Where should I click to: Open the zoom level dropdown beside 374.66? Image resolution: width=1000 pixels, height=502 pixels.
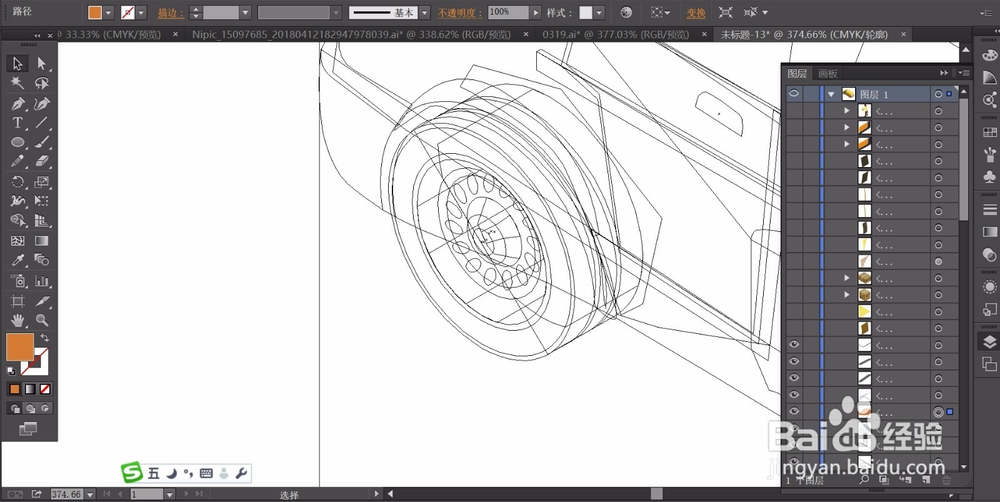click(90, 494)
